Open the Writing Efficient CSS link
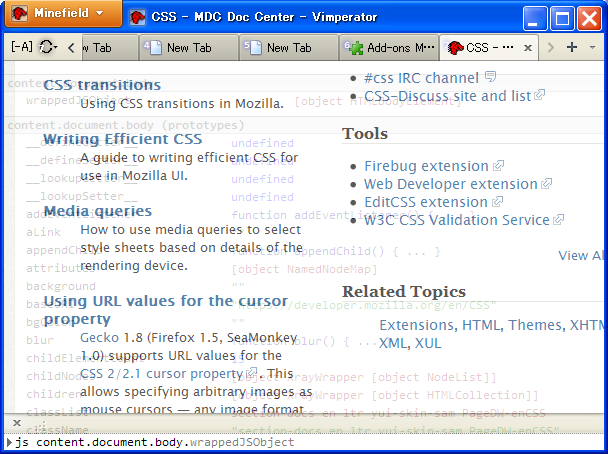Image resolution: width=608 pixels, height=454 pixels. click(x=123, y=139)
